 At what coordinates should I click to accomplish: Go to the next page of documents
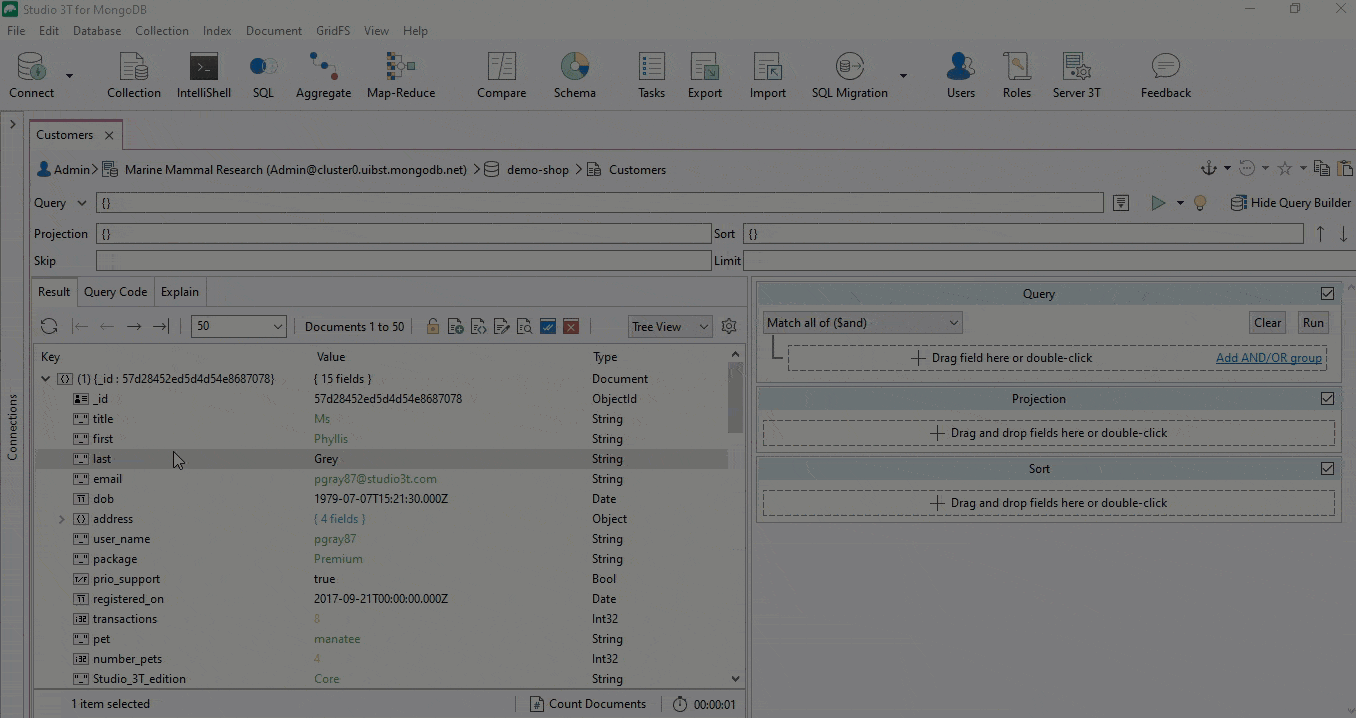click(x=134, y=326)
